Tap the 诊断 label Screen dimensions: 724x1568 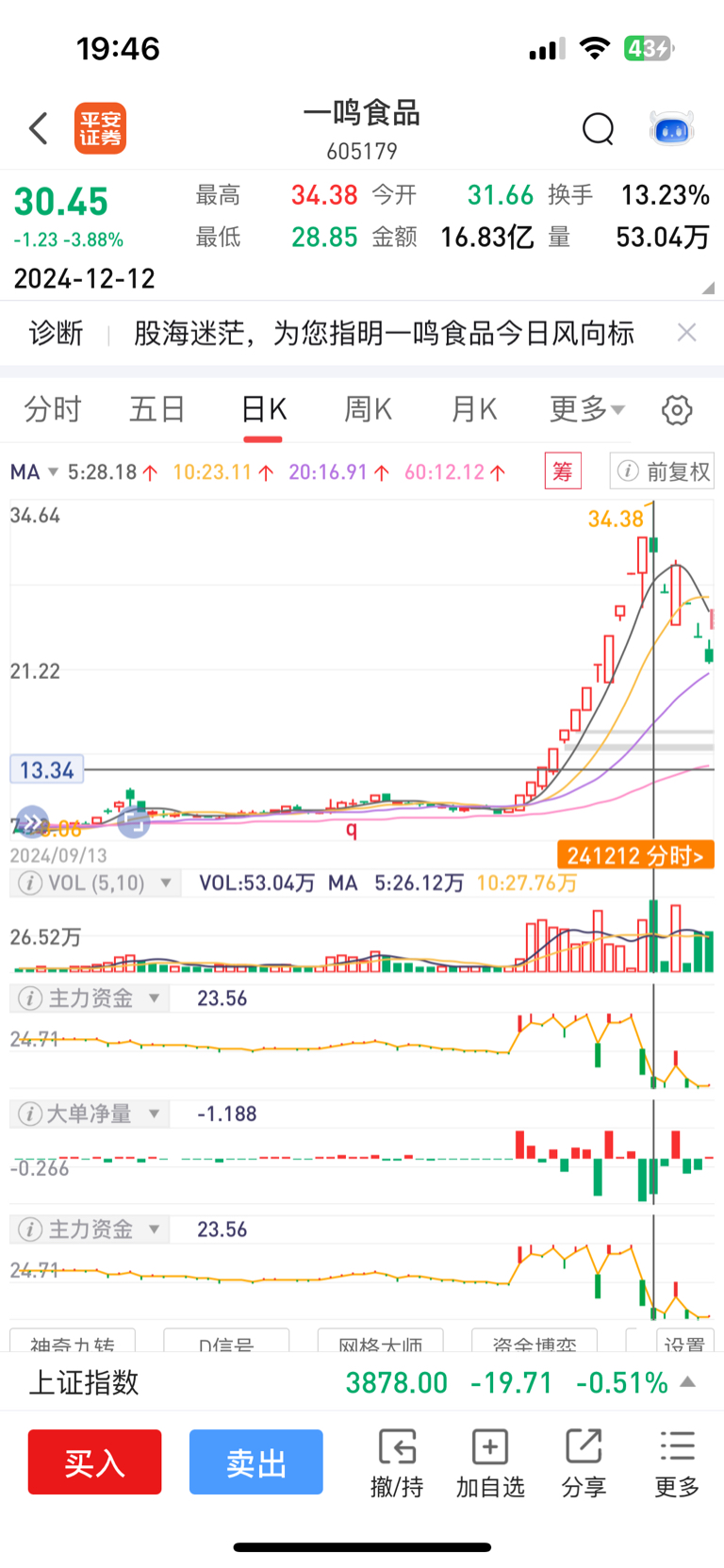[56, 332]
